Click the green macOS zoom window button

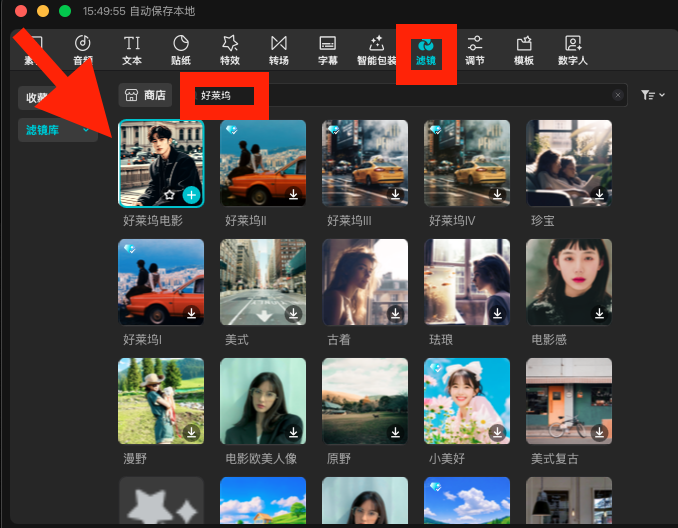(x=65, y=11)
